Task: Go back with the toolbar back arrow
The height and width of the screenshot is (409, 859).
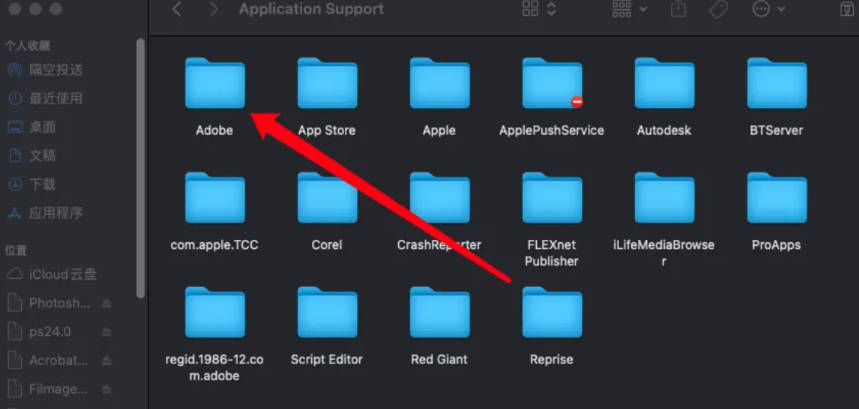Action: coord(176,9)
